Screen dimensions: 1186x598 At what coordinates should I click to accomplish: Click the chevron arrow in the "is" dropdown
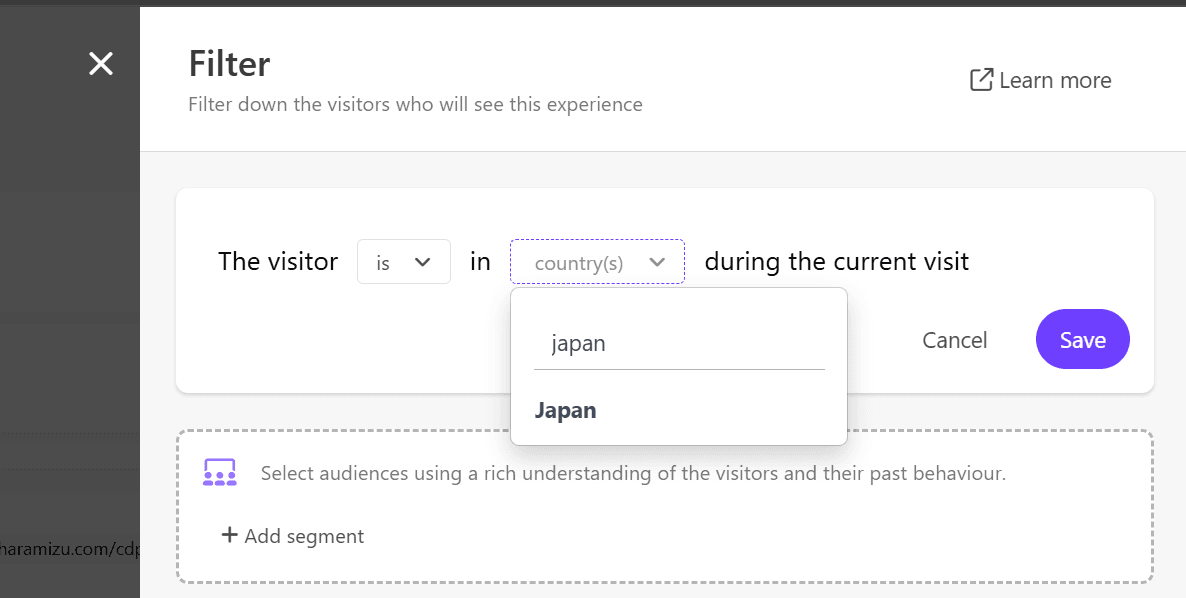(x=423, y=262)
